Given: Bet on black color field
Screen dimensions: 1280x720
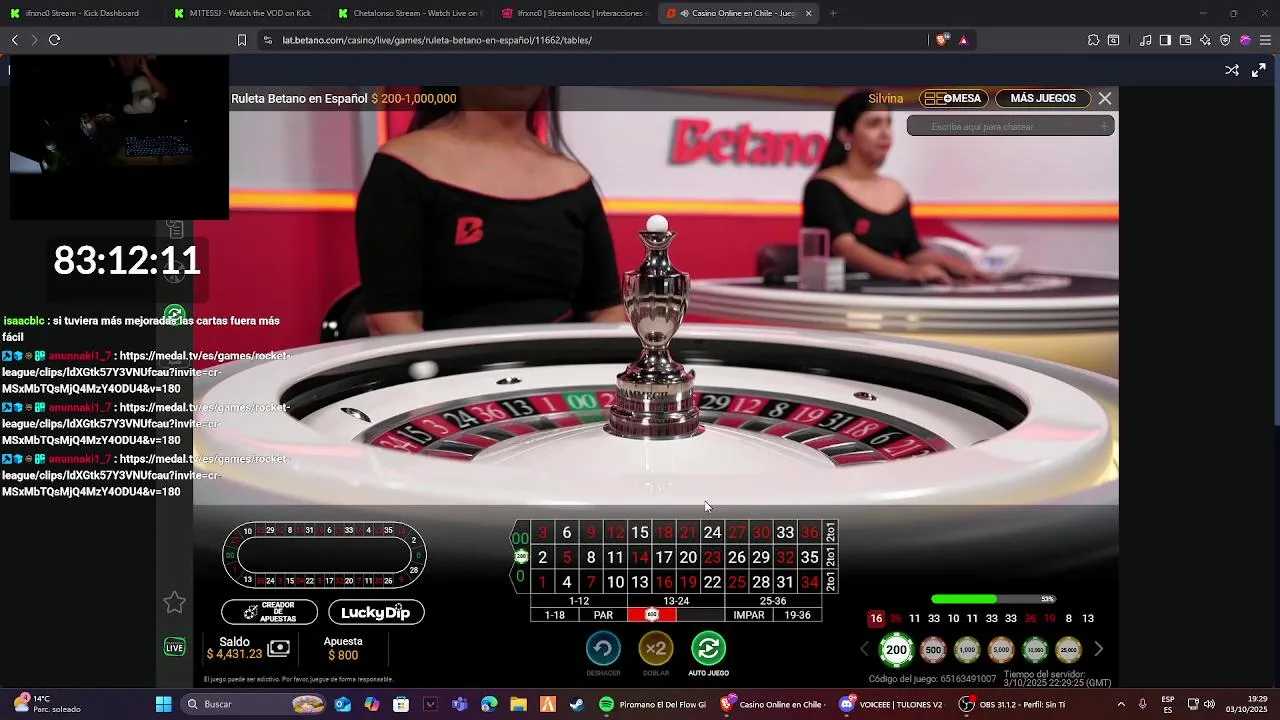Looking at the screenshot, I should point(700,615).
